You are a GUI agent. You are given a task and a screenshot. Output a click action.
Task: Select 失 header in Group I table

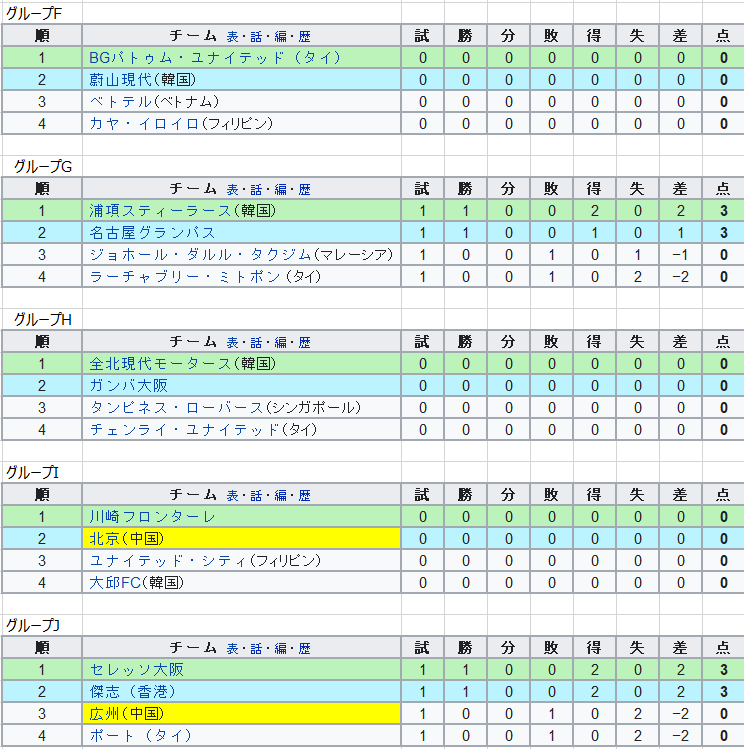point(638,494)
